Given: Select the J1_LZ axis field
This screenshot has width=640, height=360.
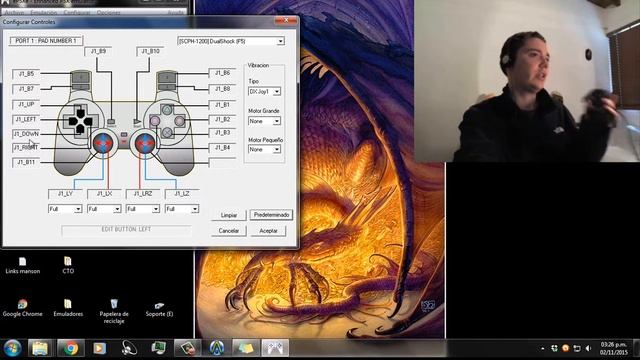Looking at the screenshot, I should (182, 193).
